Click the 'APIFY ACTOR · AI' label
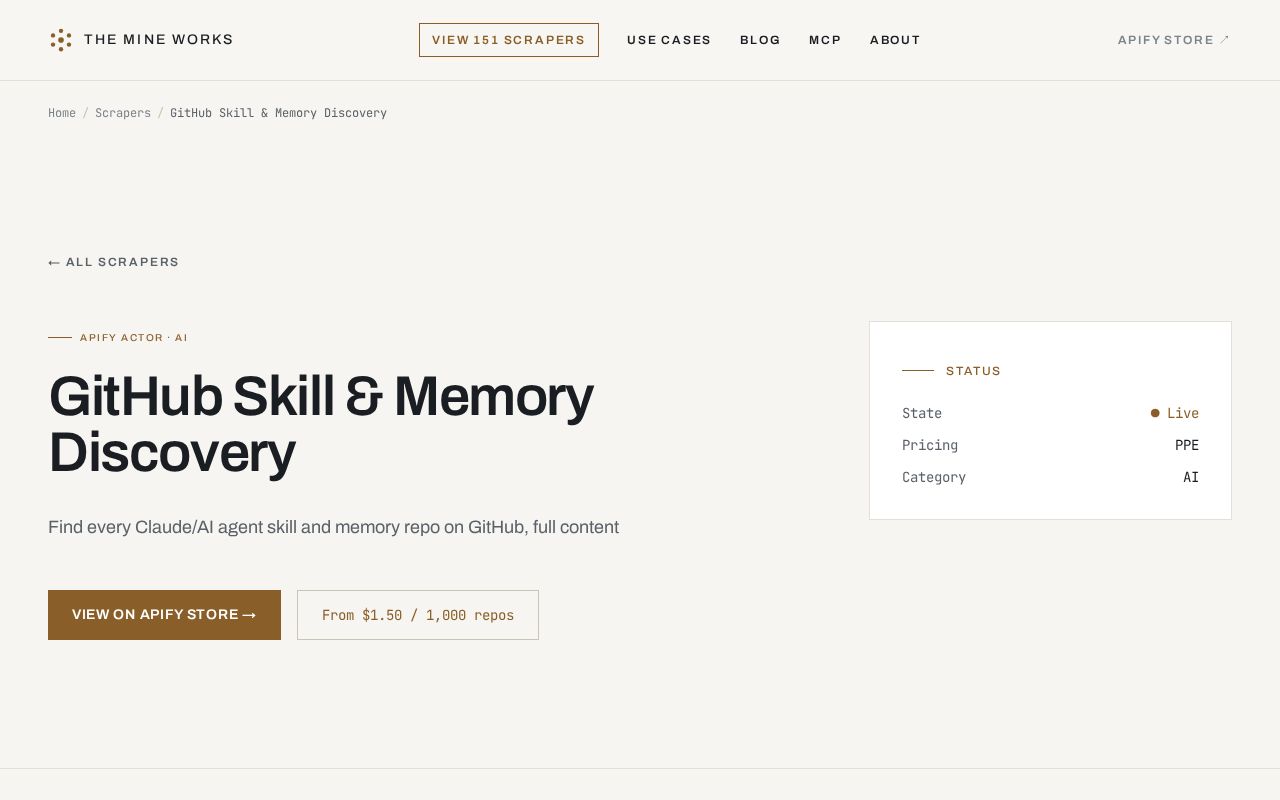1280x800 pixels. click(134, 338)
